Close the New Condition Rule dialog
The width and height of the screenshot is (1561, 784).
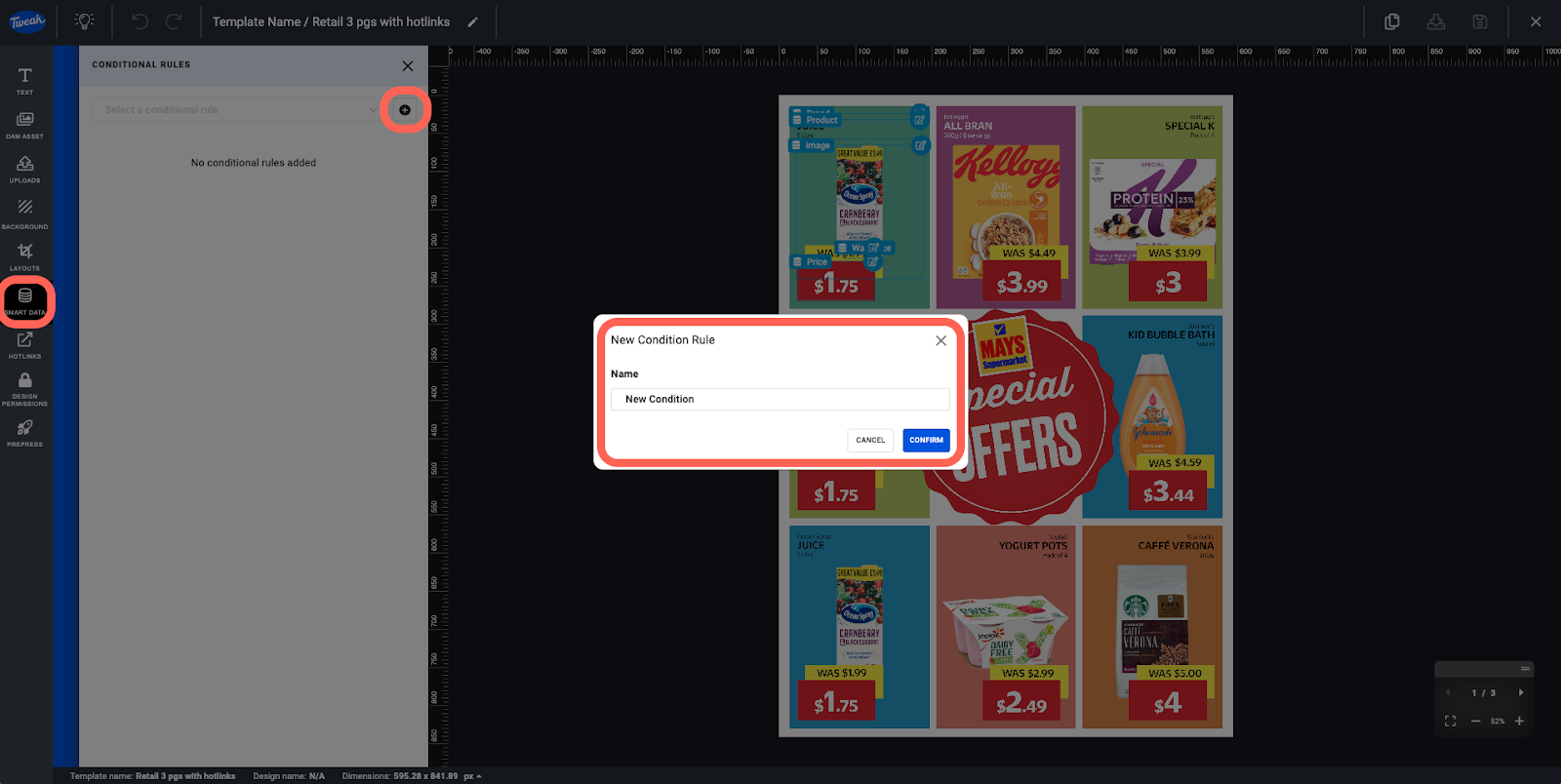click(x=941, y=340)
